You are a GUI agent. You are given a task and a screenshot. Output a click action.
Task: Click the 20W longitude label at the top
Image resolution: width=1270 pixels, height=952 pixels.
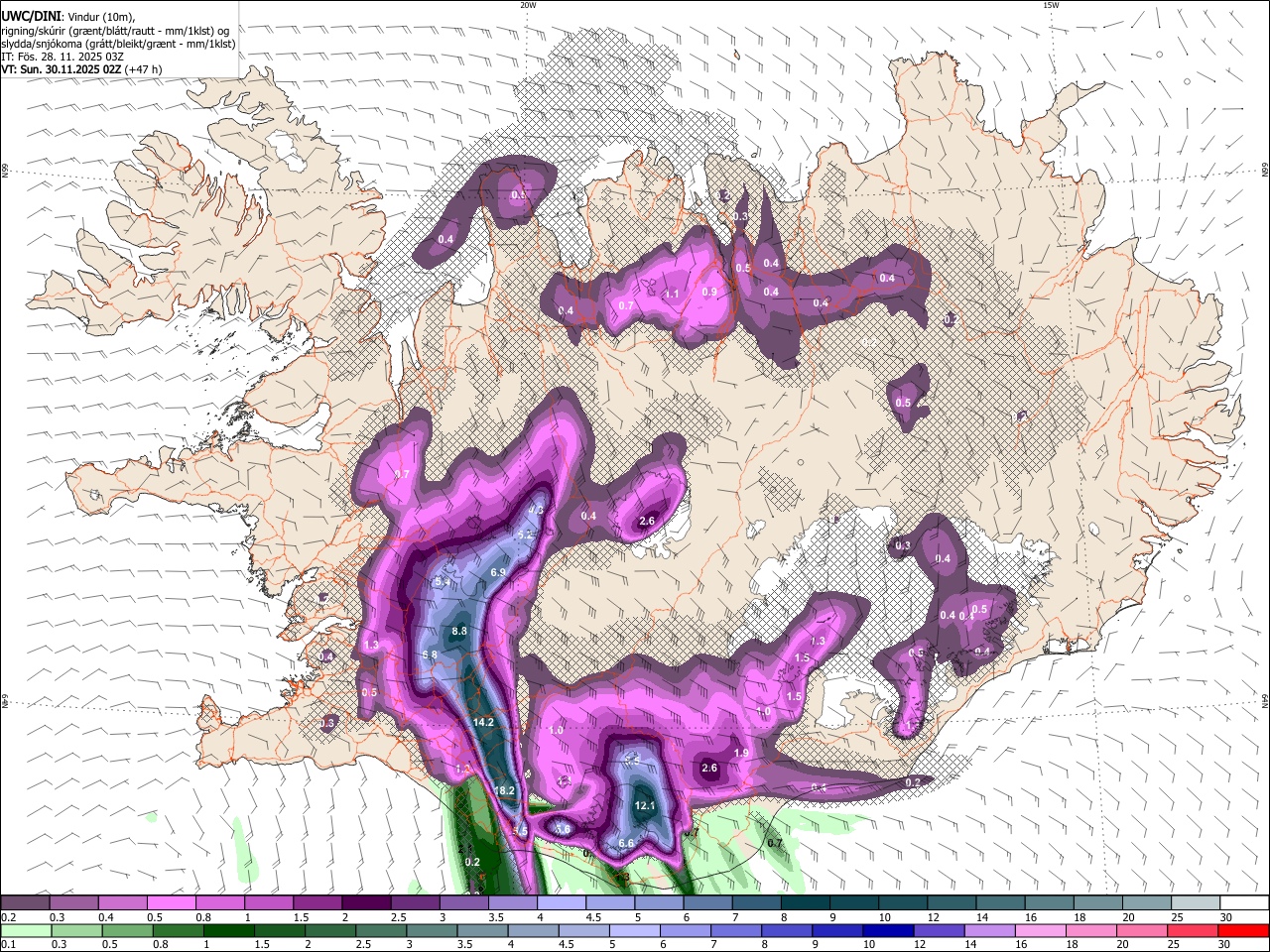(x=528, y=5)
